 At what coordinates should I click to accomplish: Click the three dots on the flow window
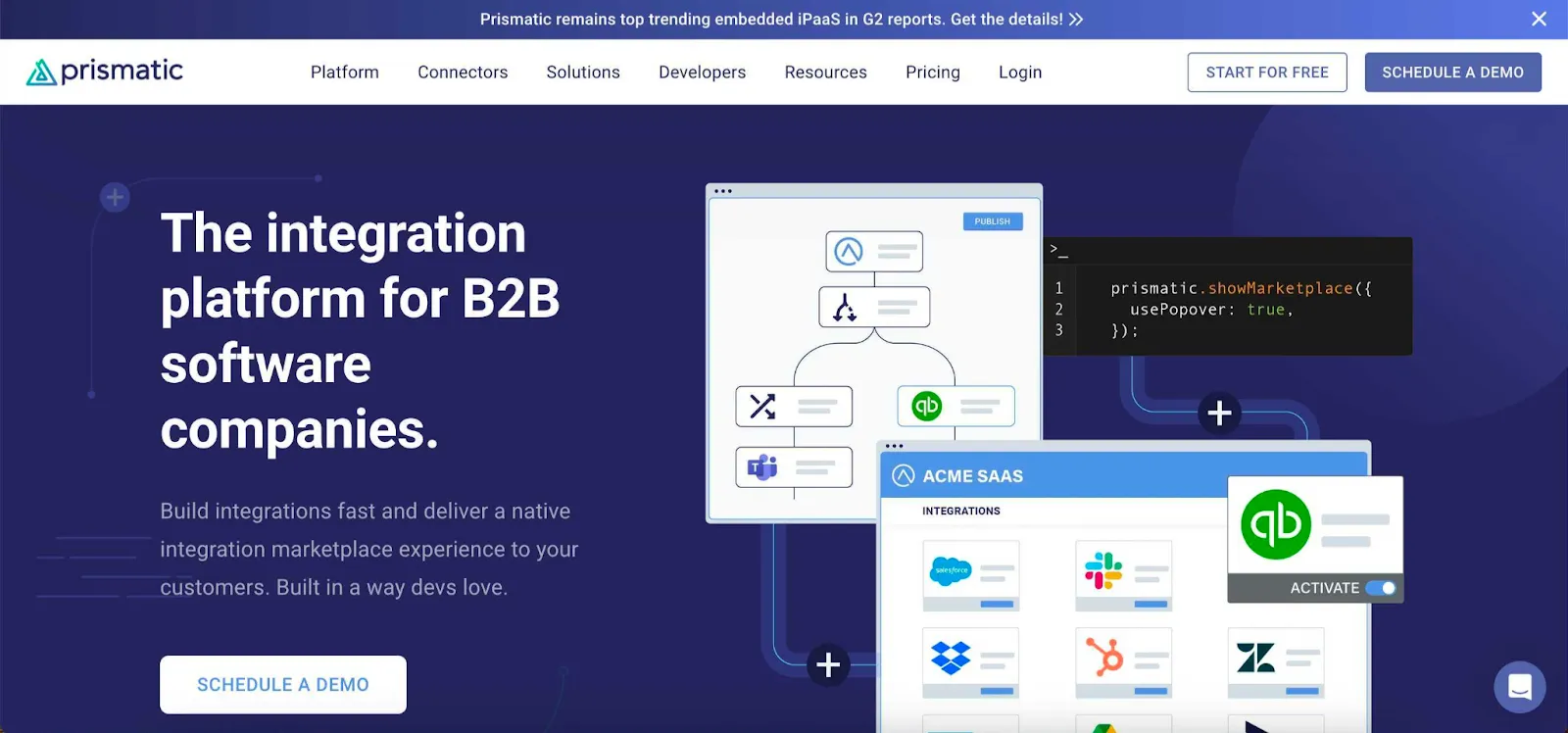point(723,191)
